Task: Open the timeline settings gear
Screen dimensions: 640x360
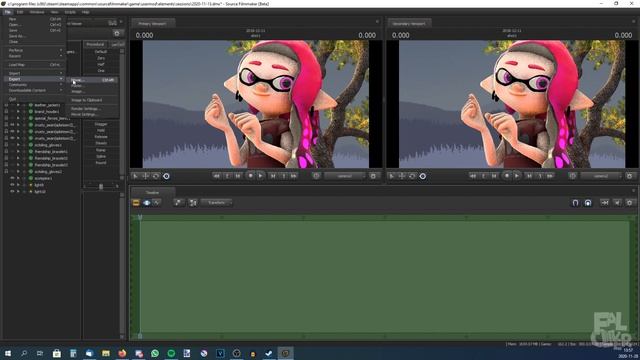Action: pos(630,202)
